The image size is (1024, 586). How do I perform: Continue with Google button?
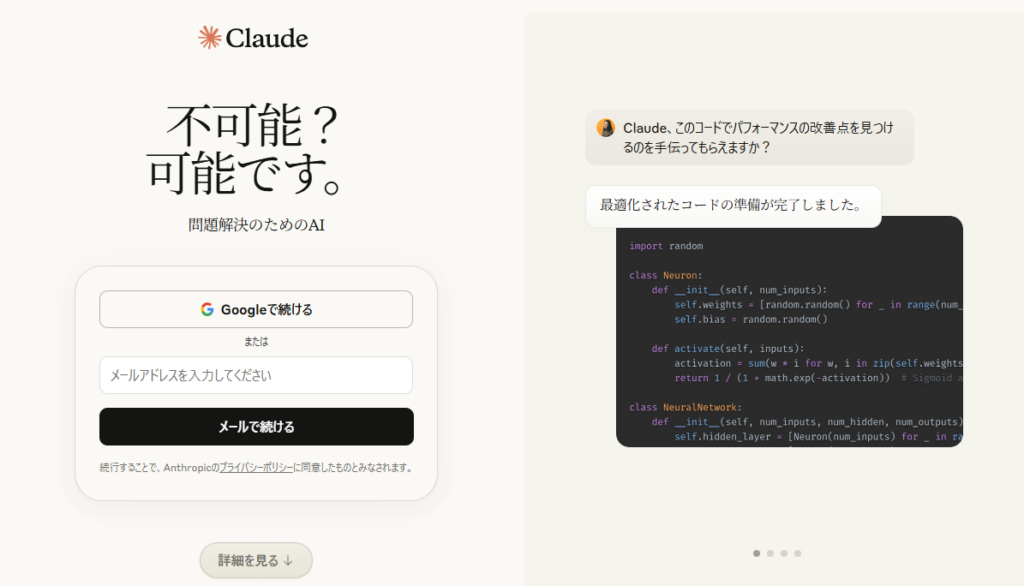[x=256, y=309]
